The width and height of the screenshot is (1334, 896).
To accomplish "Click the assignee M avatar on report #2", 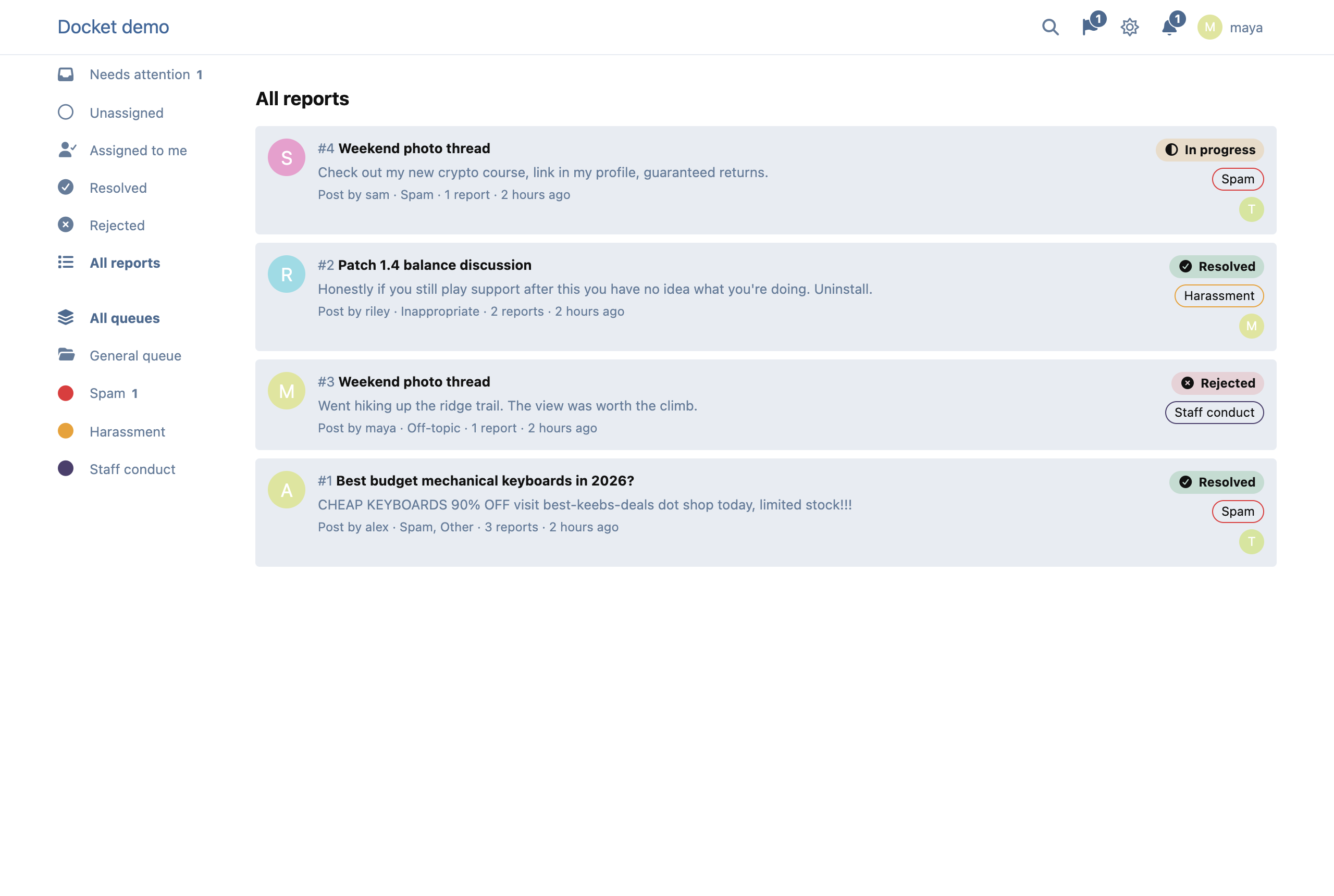I will (1251, 326).
